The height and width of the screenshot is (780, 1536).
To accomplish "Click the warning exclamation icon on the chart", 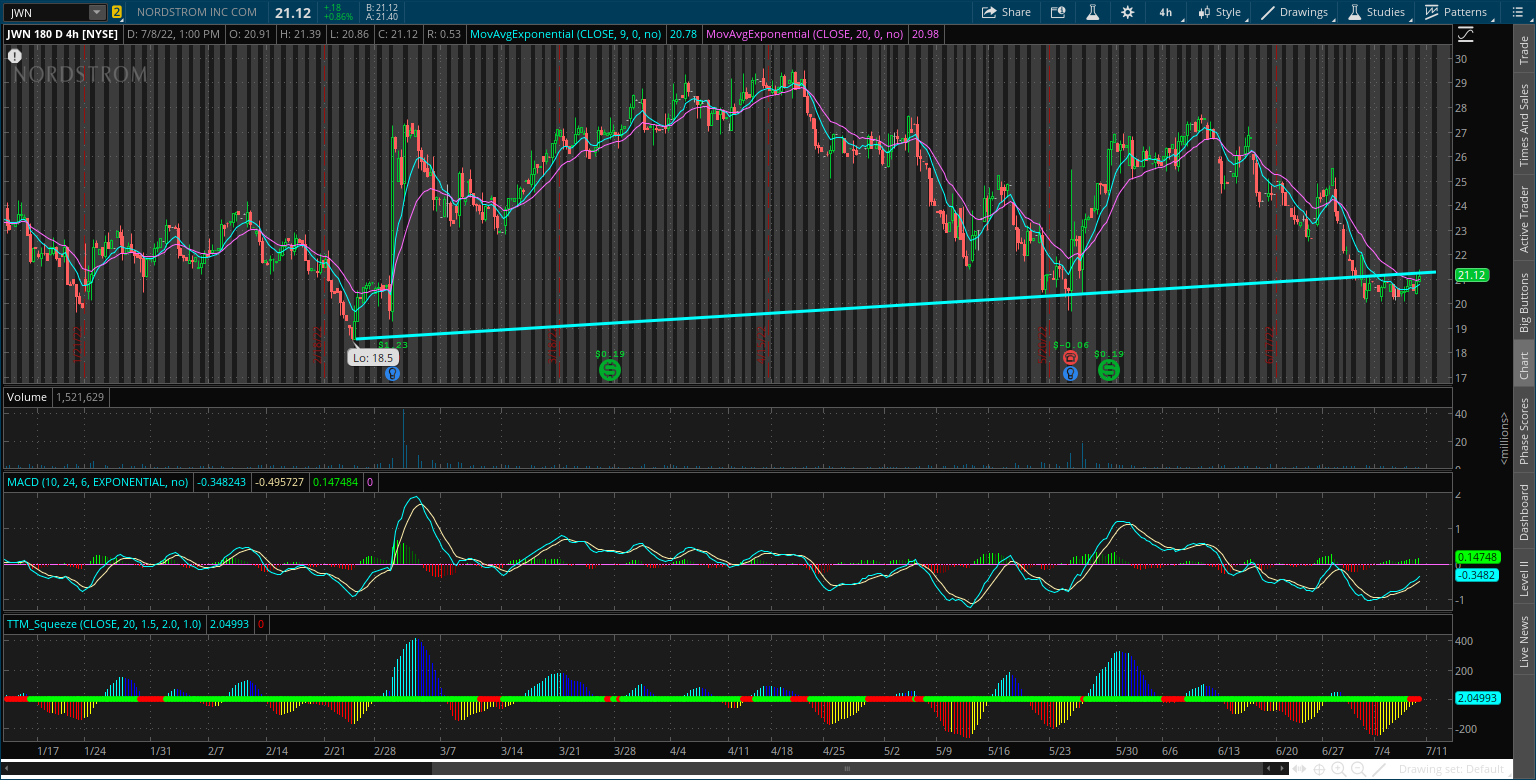I will tap(14, 56).
